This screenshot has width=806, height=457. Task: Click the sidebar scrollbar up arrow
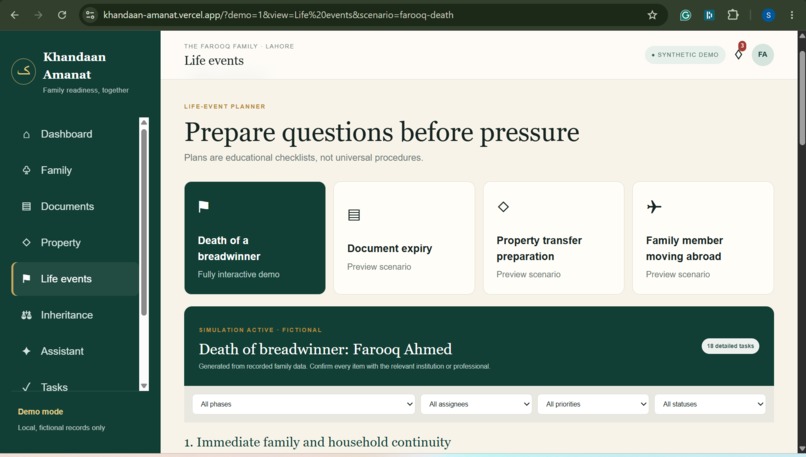144,122
